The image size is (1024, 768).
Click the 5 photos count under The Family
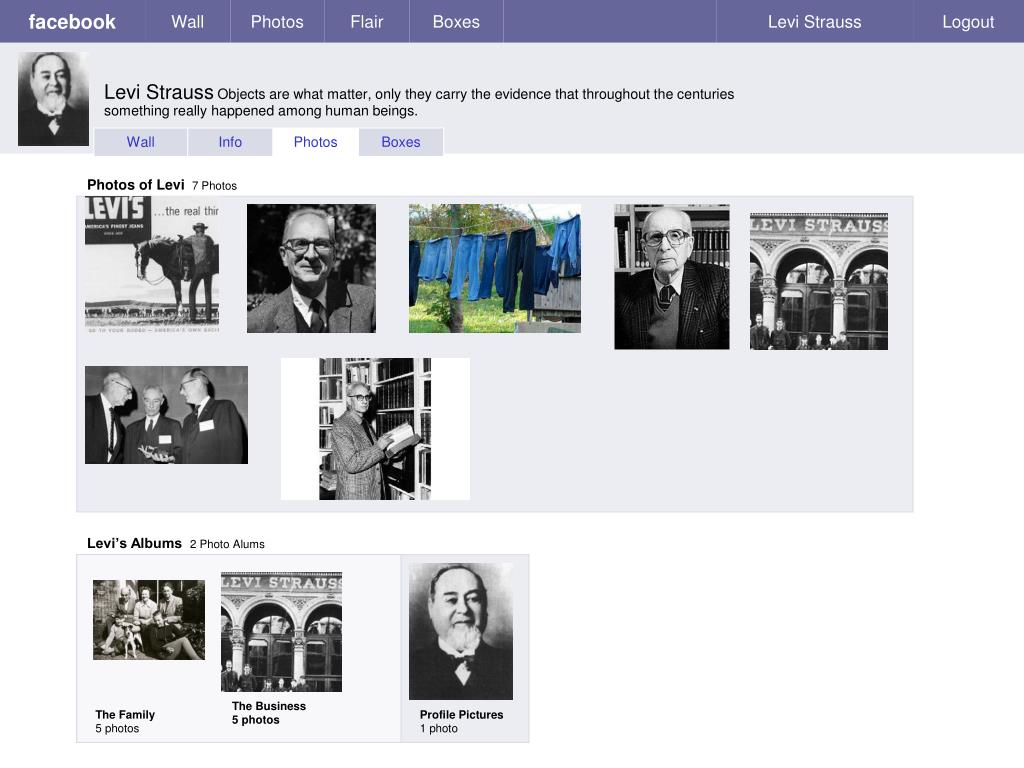click(117, 728)
